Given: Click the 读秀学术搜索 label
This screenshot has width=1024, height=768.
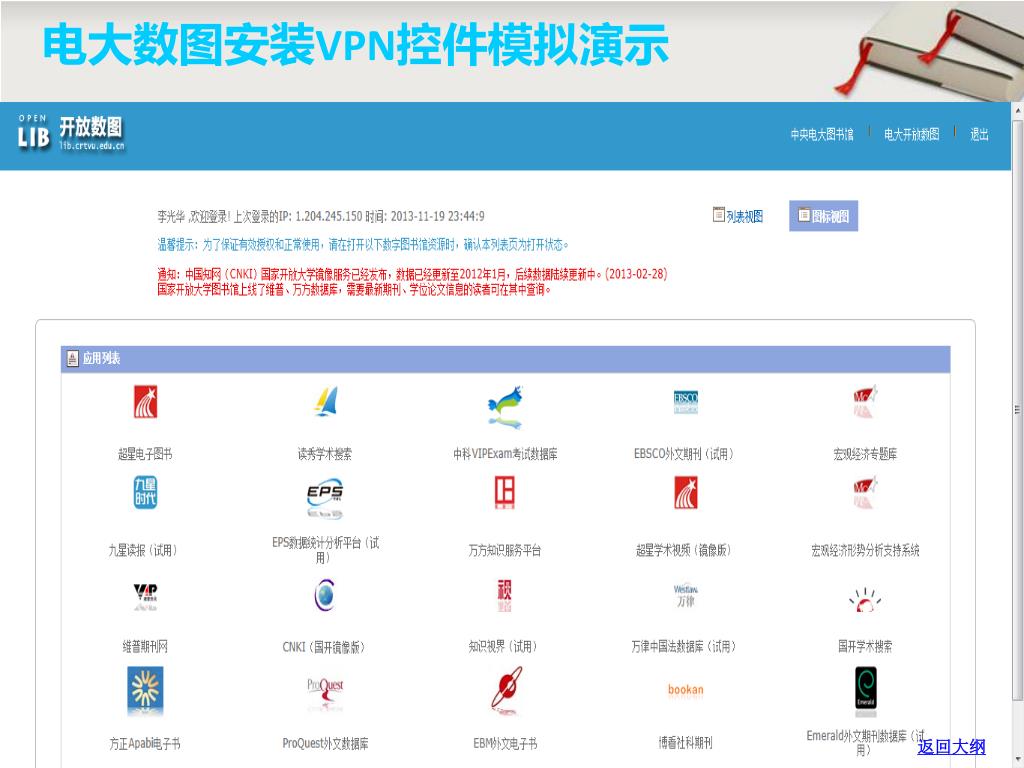Looking at the screenshot, I should tap(325, 454).
